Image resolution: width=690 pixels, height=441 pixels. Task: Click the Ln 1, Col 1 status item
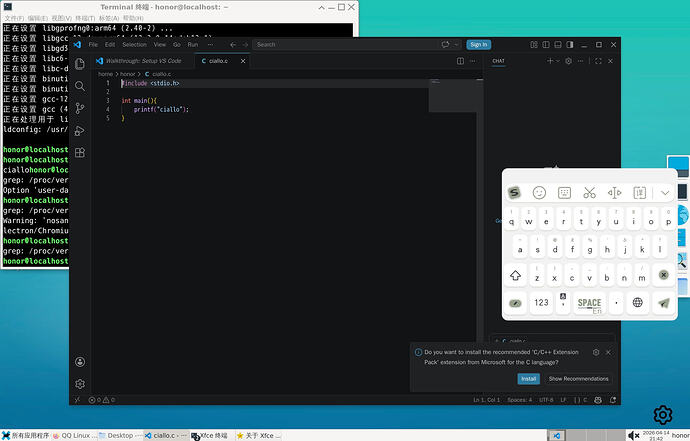click(487, 400)
